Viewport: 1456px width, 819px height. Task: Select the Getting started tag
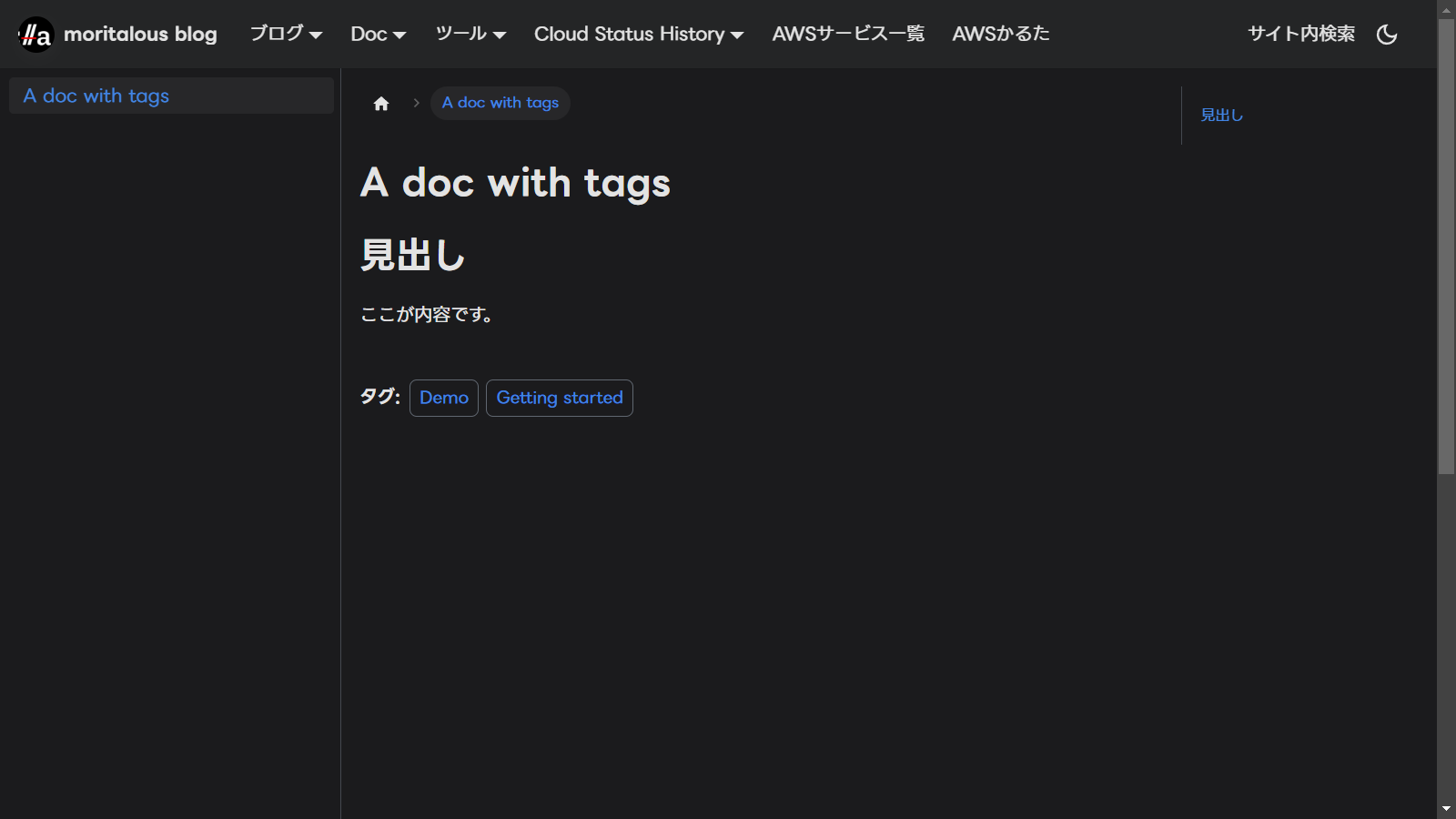pyautogui.click(x=560, y=398)
